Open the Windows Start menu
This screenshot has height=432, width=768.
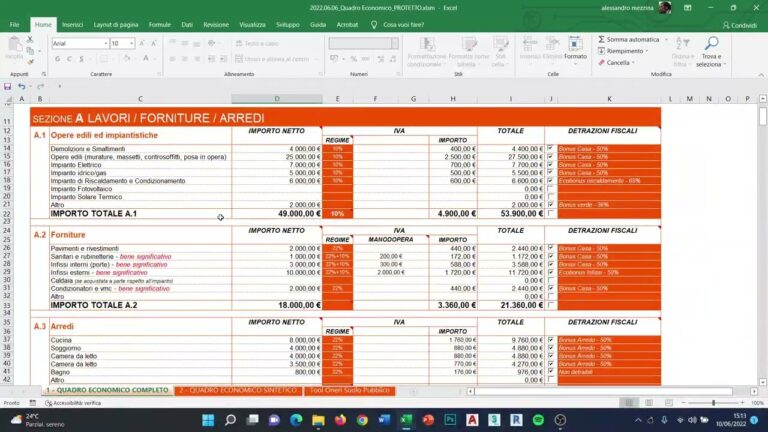point(208,420)
